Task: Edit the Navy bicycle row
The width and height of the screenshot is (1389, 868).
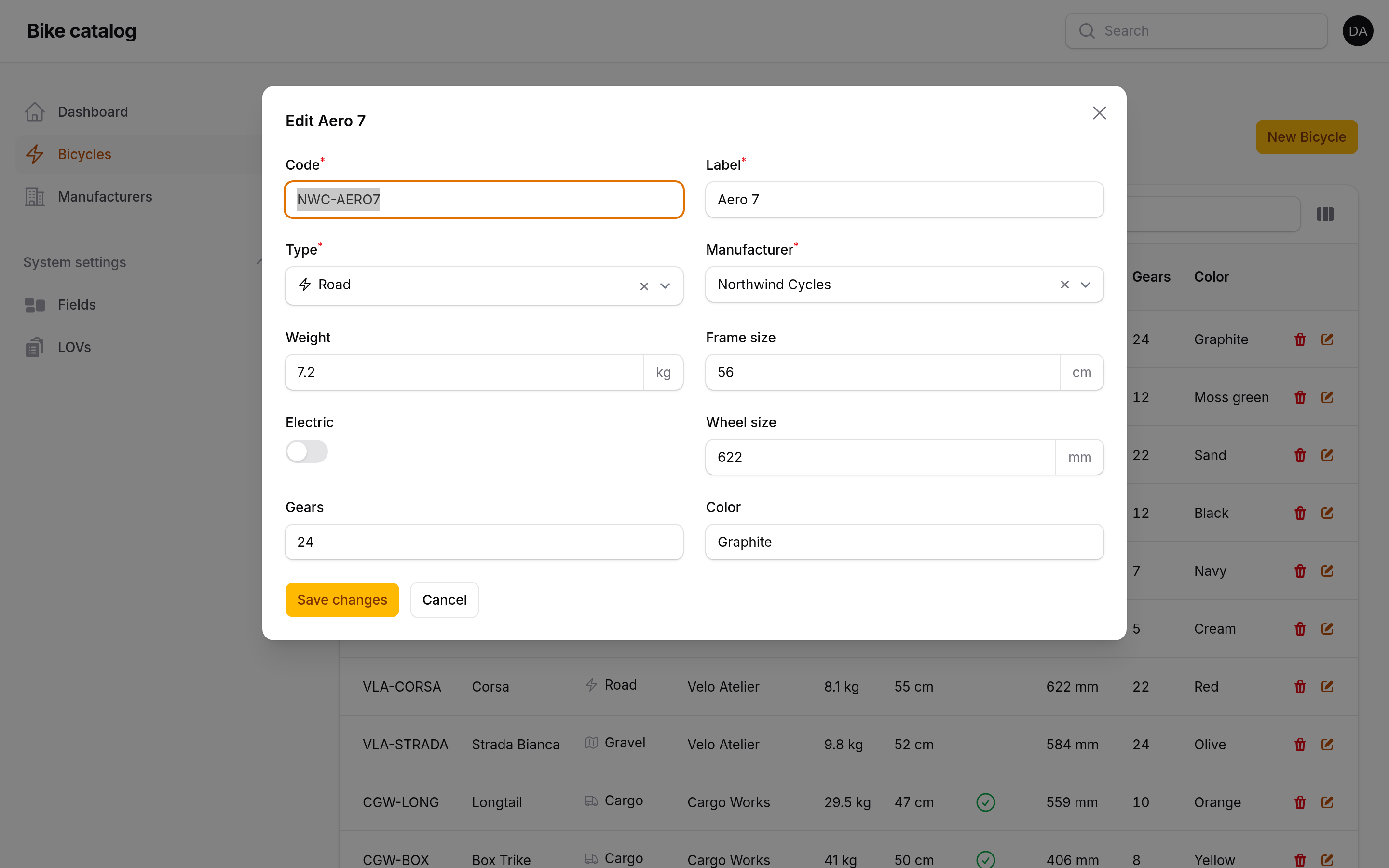Action: pos(1327,571)
